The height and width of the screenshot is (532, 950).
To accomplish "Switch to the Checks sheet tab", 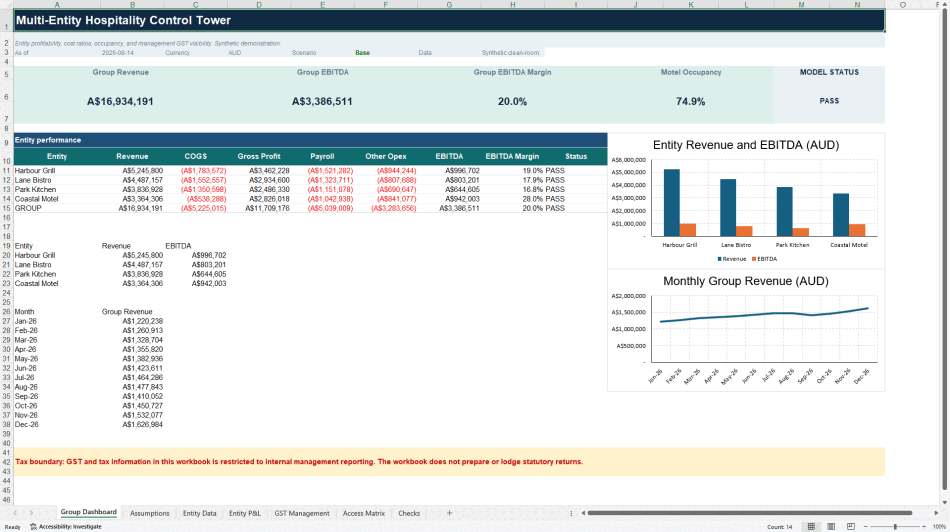I will click(409, 513).
